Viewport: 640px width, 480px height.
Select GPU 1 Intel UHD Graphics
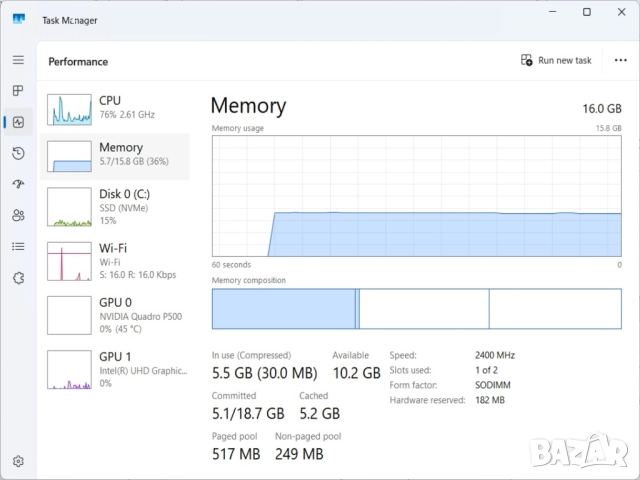[115, 368]
